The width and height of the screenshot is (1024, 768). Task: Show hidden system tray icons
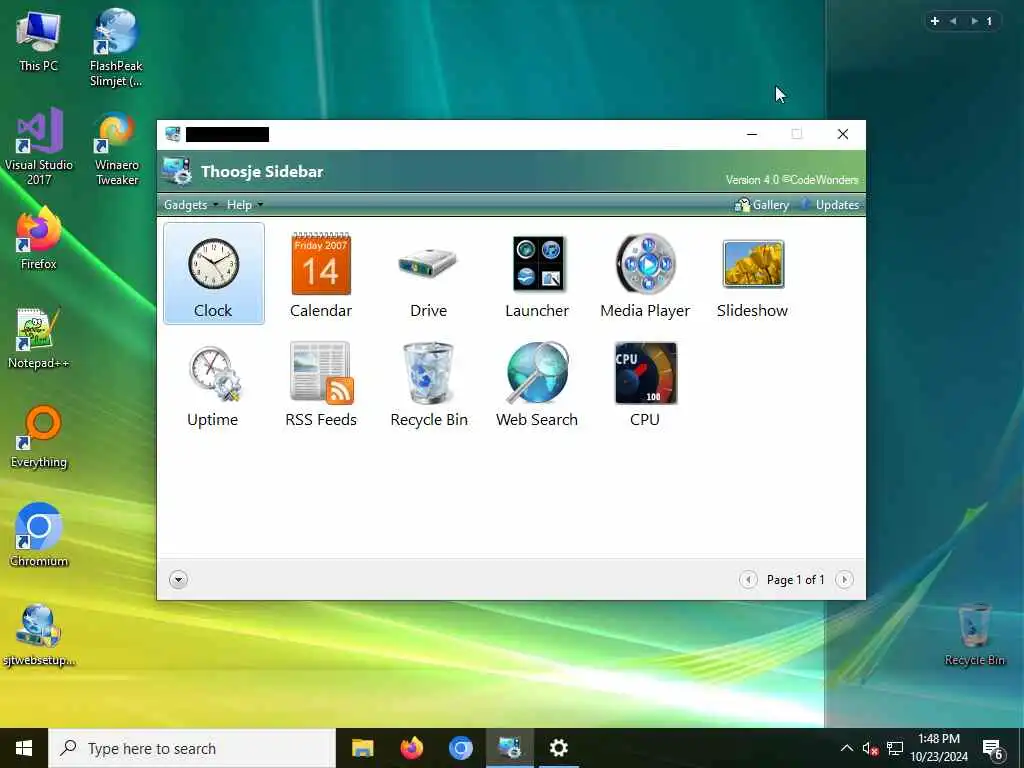pos(846,748)
